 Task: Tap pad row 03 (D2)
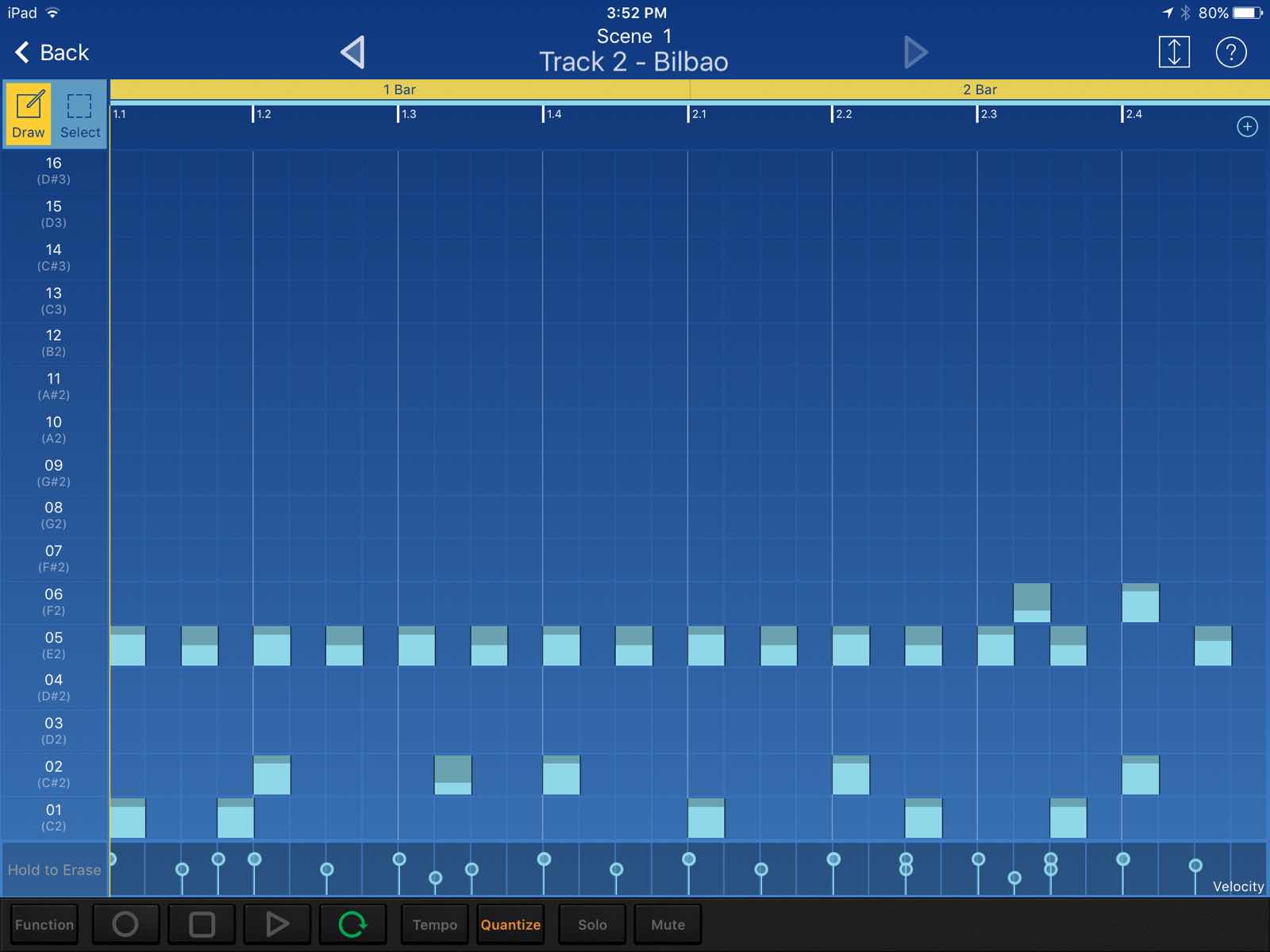54,731
